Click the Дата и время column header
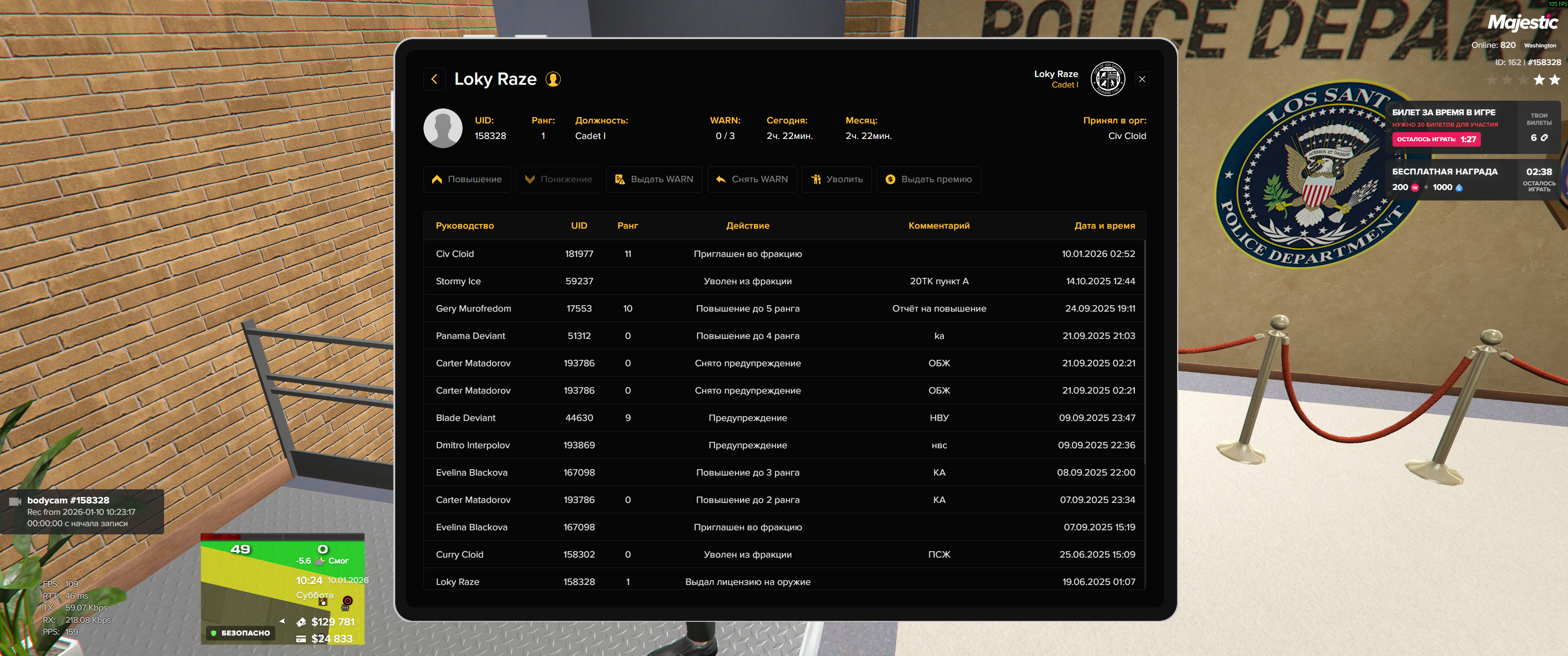Image resolution: width=1568 pixels, height=656 pixels. click(1104, 226)
